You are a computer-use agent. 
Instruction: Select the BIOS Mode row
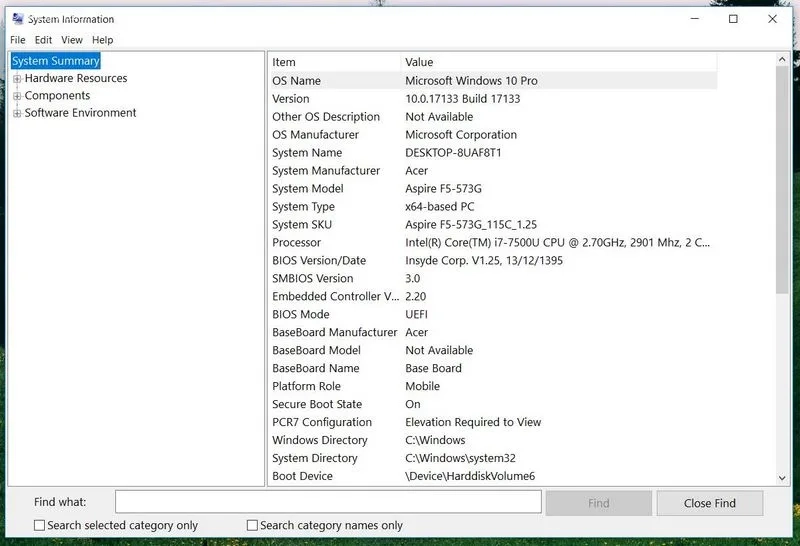[x=493, y=314]
